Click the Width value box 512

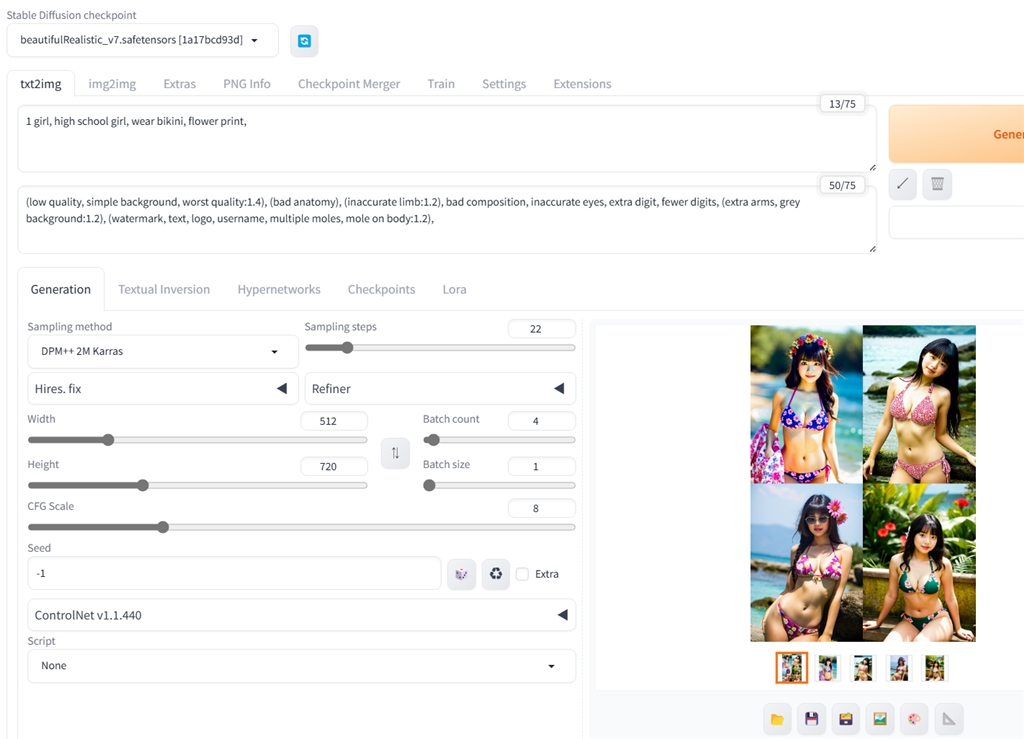pyautogui.click(x=334, y=421)
